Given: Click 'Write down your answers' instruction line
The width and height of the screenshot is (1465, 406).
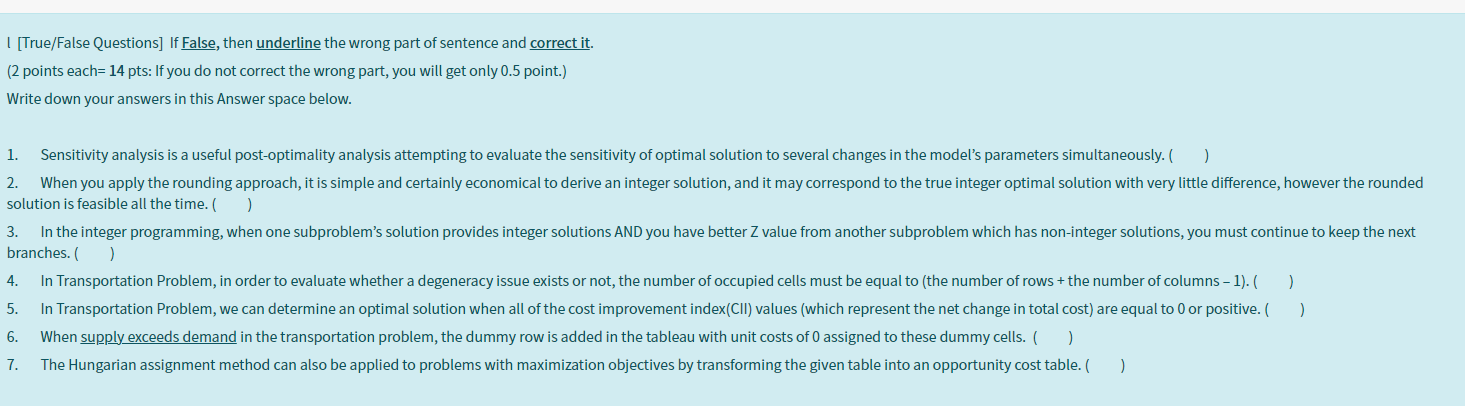Looking at the screenshot, I should (x=76, y=99).
